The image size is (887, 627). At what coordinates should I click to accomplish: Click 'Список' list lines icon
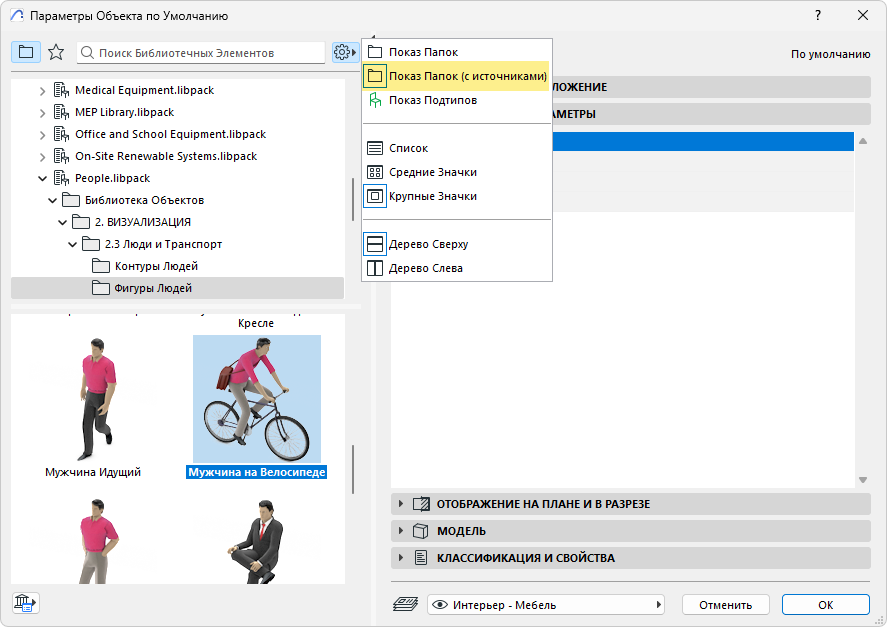pos(375,148)
